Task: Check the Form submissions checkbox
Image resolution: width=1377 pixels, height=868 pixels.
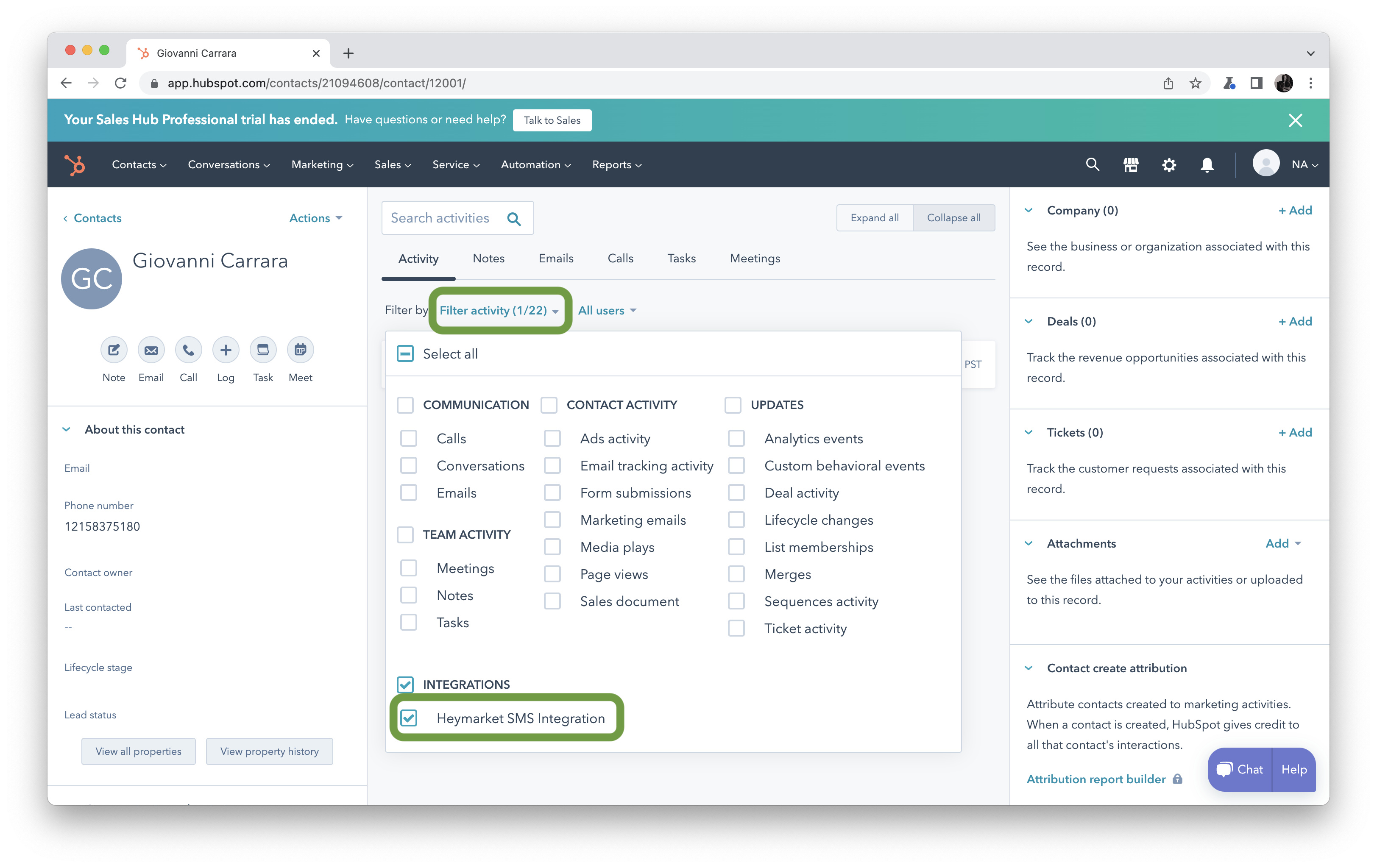Action: pos(552,493)
